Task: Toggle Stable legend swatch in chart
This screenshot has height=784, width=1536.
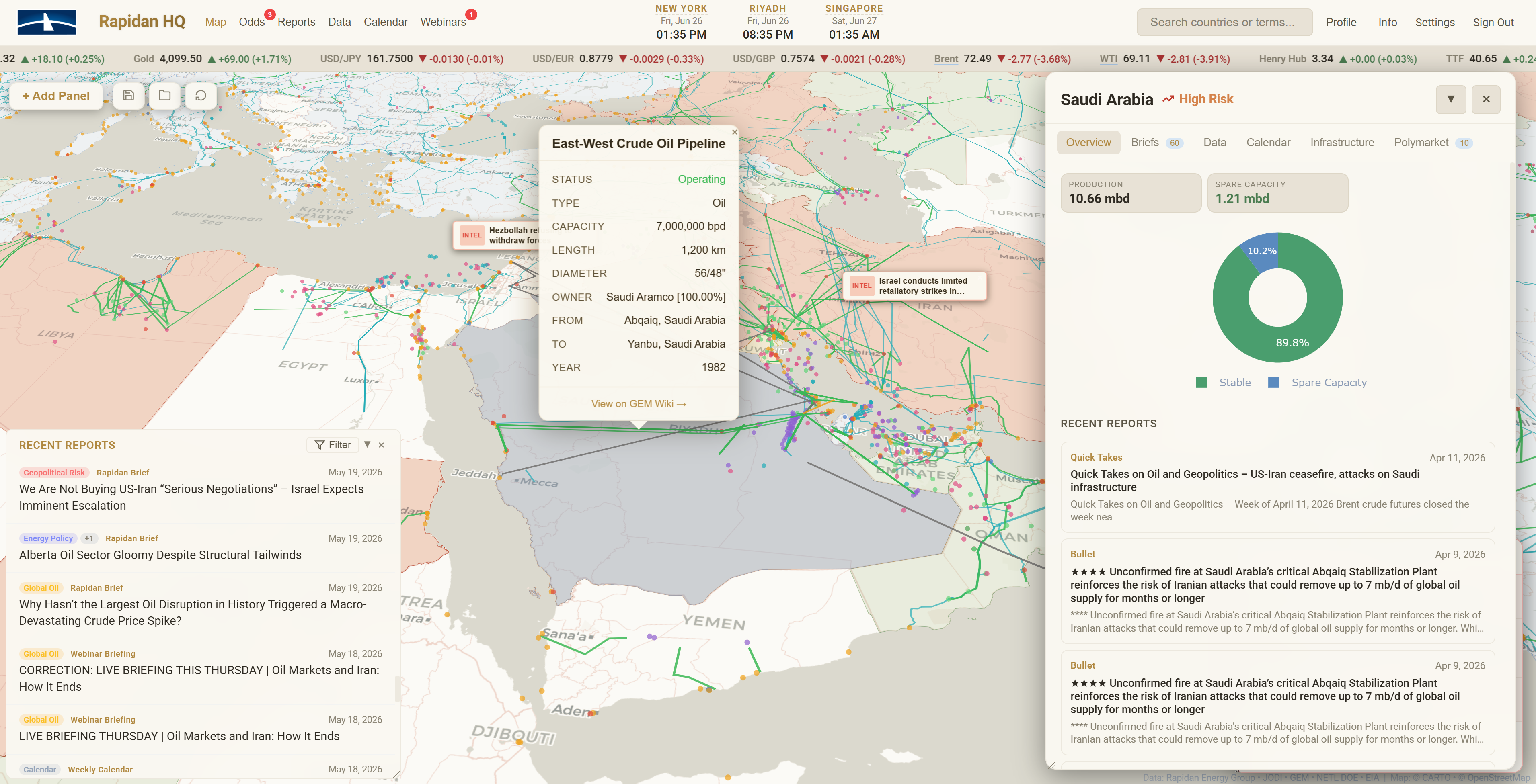Action: pyautogui.click(x=1201, y=383)
